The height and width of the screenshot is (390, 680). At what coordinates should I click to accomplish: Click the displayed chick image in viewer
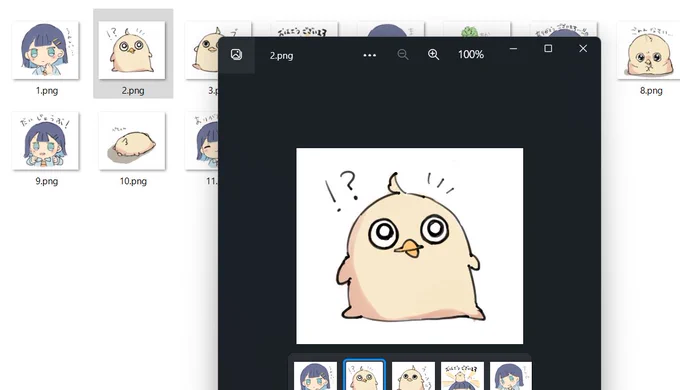pyautogui.click(x=409, y=246)
